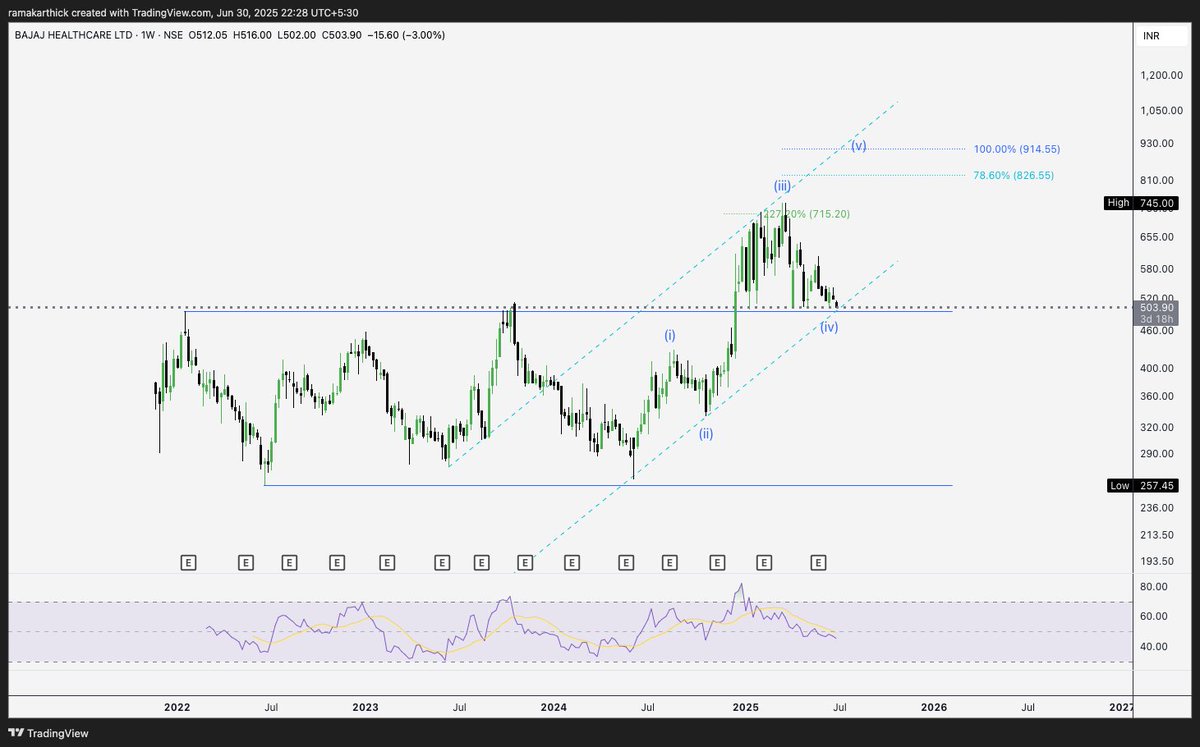
Task: Click the green (715.20) Fibonacci extension label
Action: pyautogui.click(x=807, y=214)
